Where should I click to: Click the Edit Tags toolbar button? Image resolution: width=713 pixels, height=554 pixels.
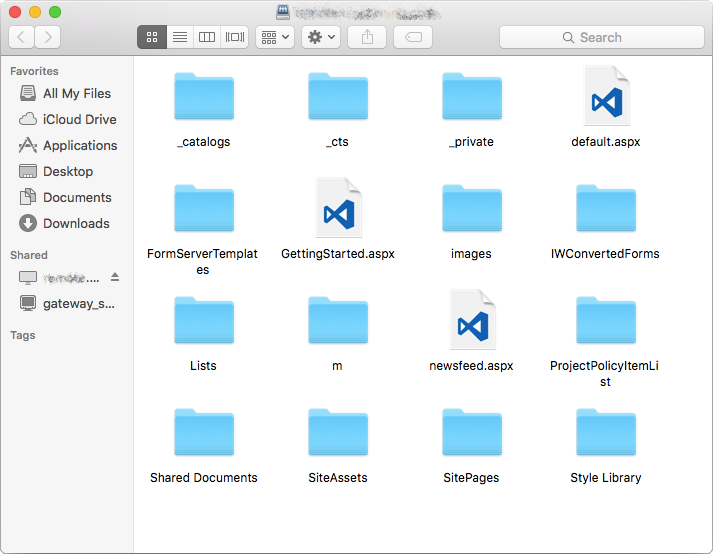(x=413, y=37)
